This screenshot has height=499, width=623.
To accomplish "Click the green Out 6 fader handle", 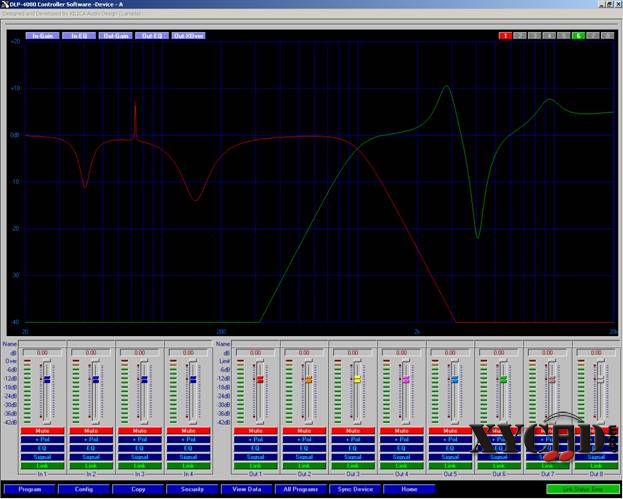I will 503,379.
